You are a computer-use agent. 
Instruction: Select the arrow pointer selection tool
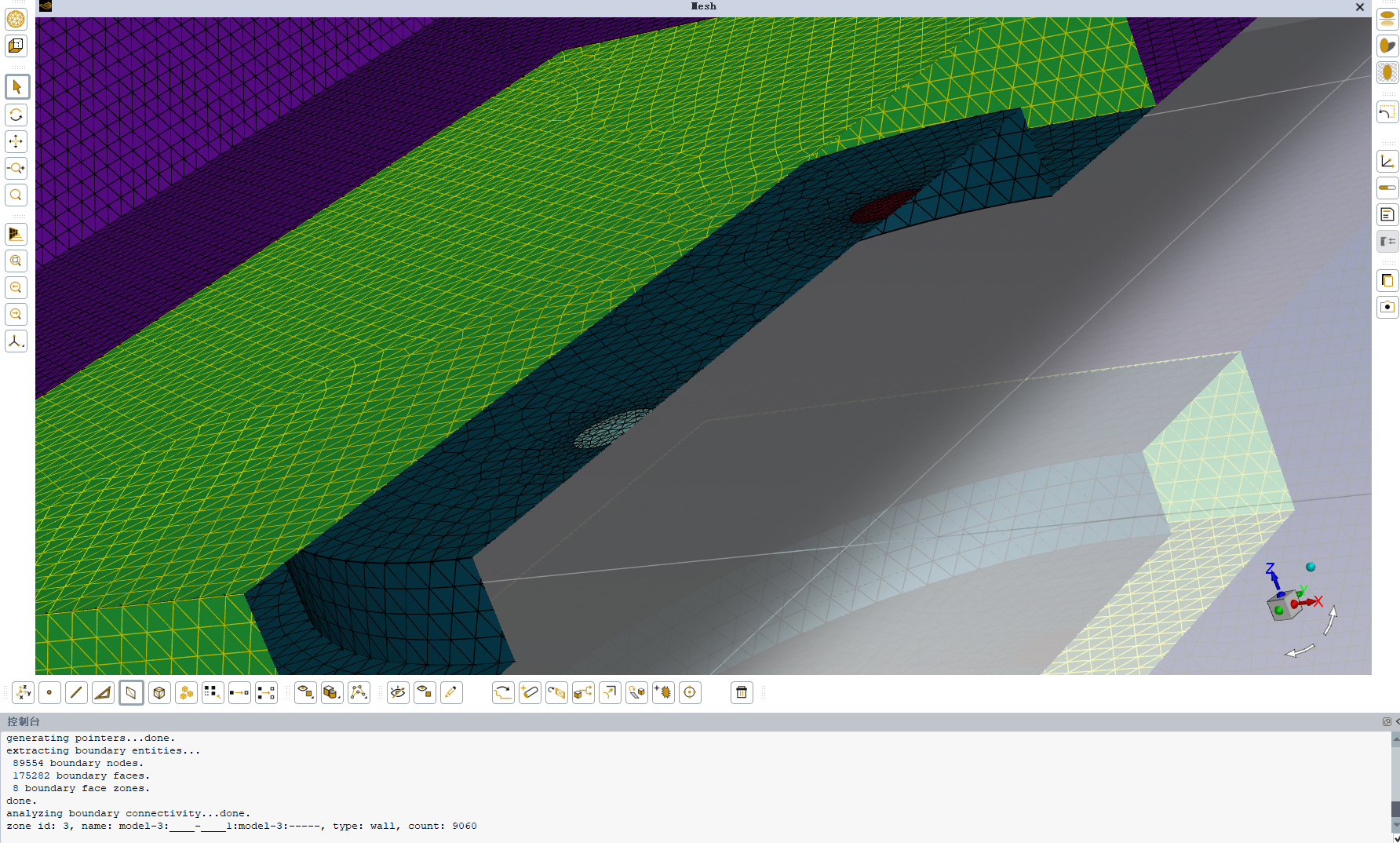click(x=16, y=87)
